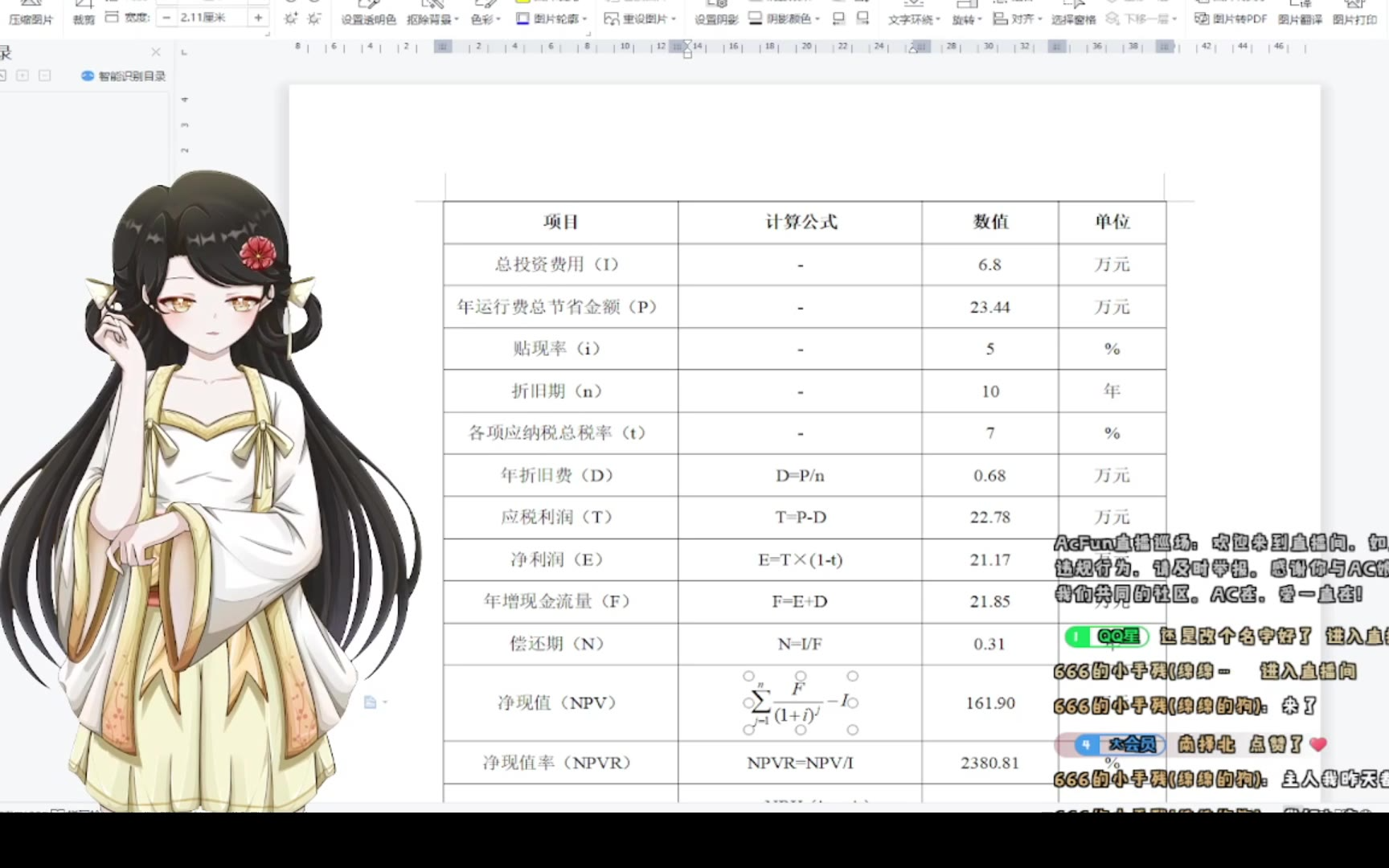Screen dimensions: 1389x868
Task: Click the N=I/F formula cell
Action: 801,645
